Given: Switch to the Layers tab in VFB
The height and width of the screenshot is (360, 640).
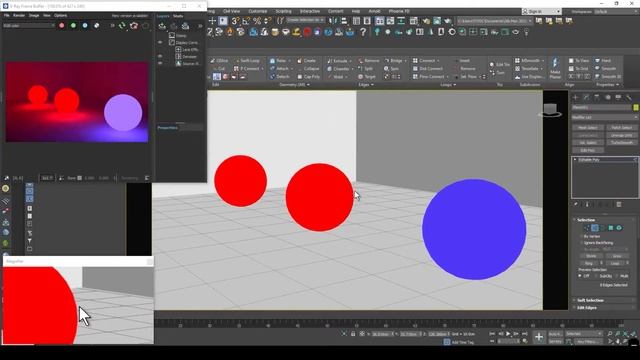Looking at the screenshot, I should (x=163, y=16).
